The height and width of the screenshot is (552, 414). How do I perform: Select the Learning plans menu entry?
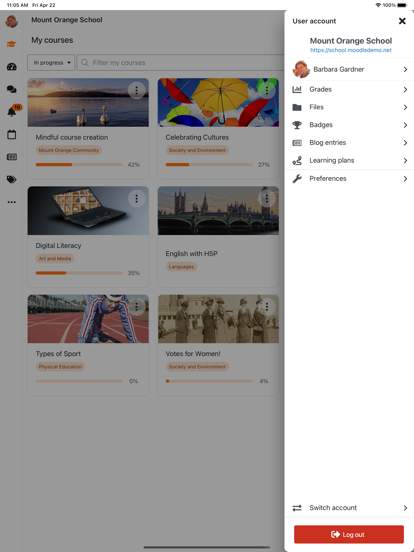point(349,161)
